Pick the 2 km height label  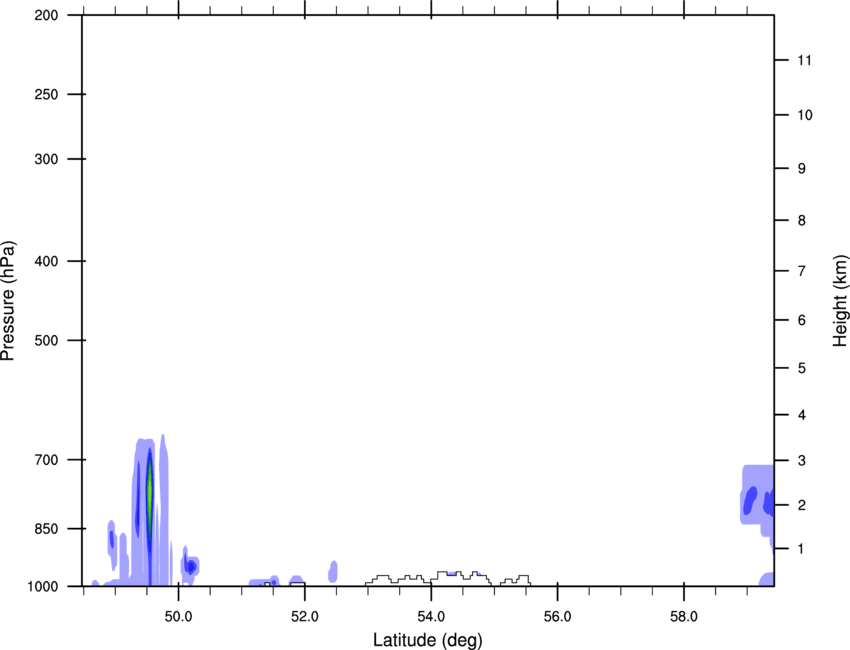(x=802, y=505)
